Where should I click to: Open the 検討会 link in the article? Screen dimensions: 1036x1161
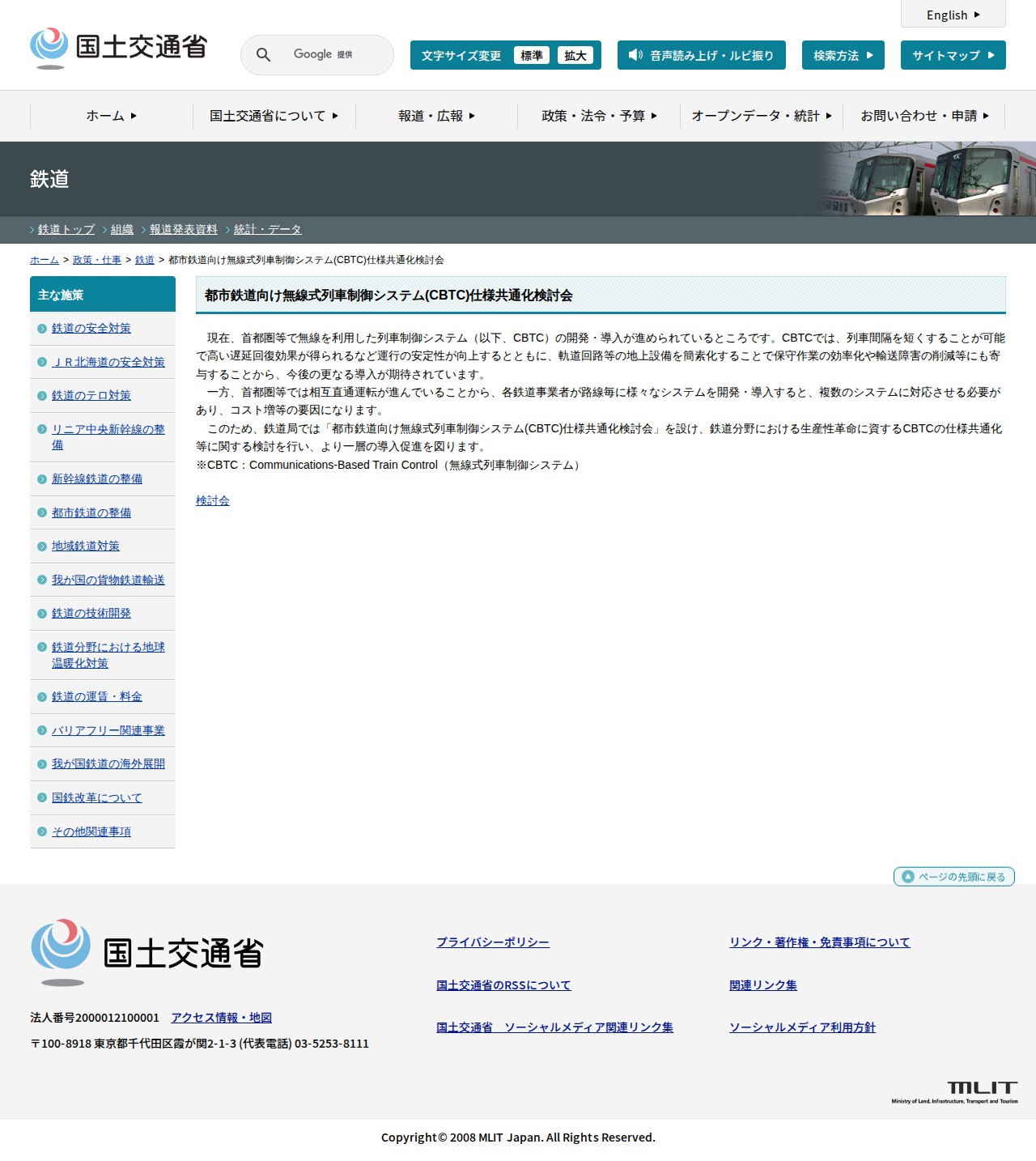[213, 501]
